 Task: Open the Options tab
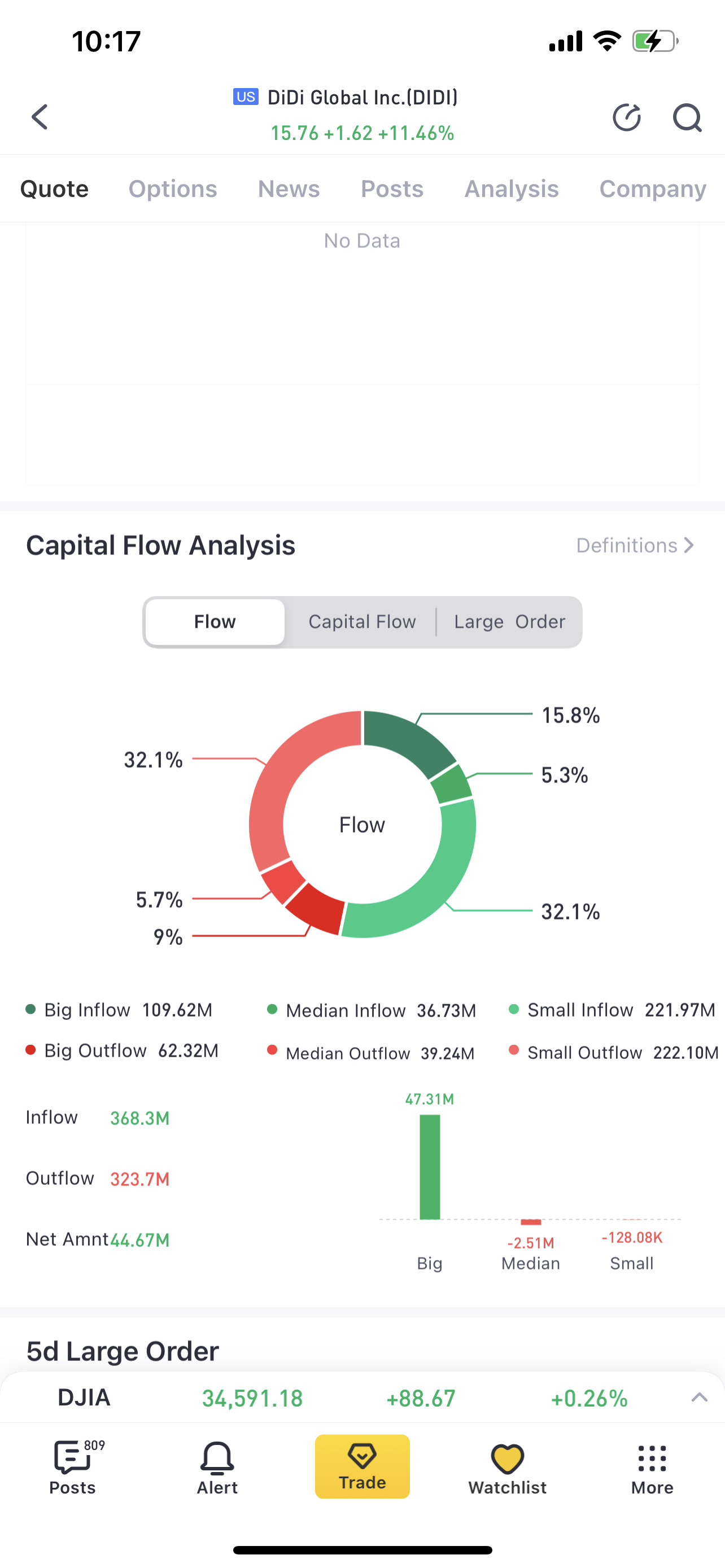pyautogui.click(x=173, y=189)
